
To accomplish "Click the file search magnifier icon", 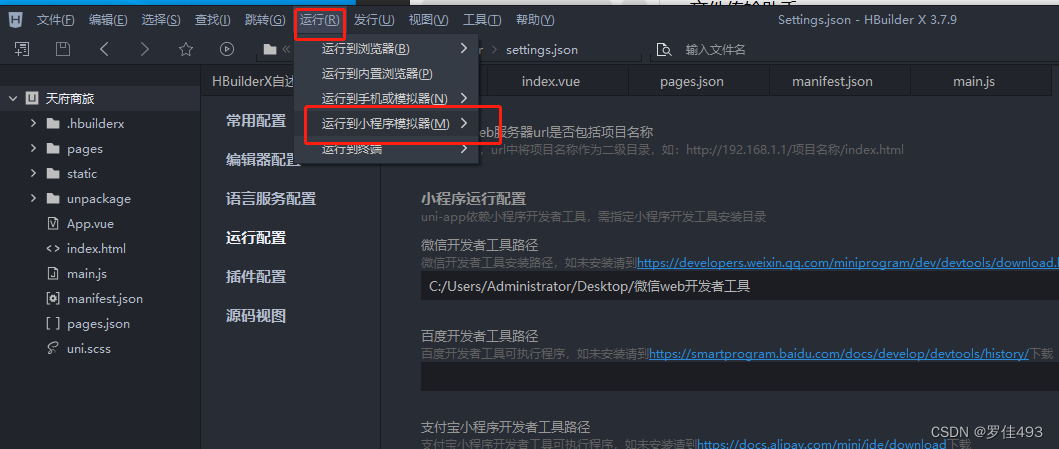I will point(665,50).
